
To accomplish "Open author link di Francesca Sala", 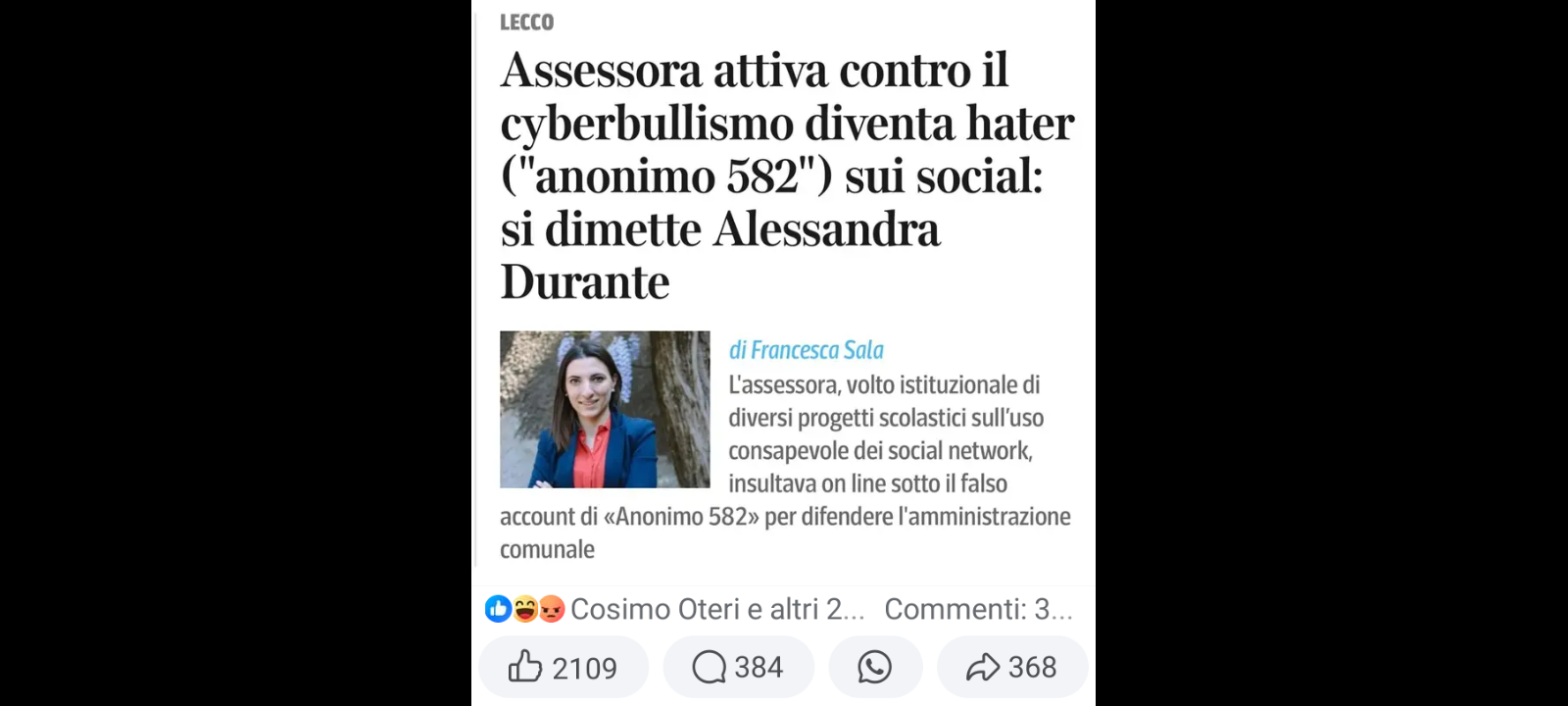I will pyautogui.click(x=807, y=350).
